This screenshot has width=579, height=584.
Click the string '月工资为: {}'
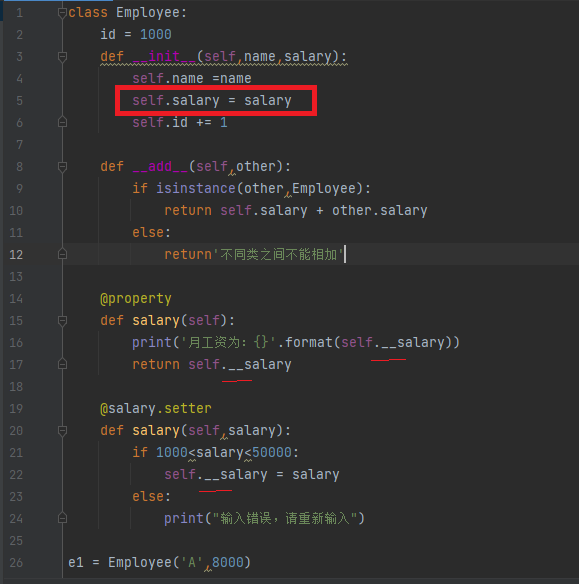click(x=229, y=342)
